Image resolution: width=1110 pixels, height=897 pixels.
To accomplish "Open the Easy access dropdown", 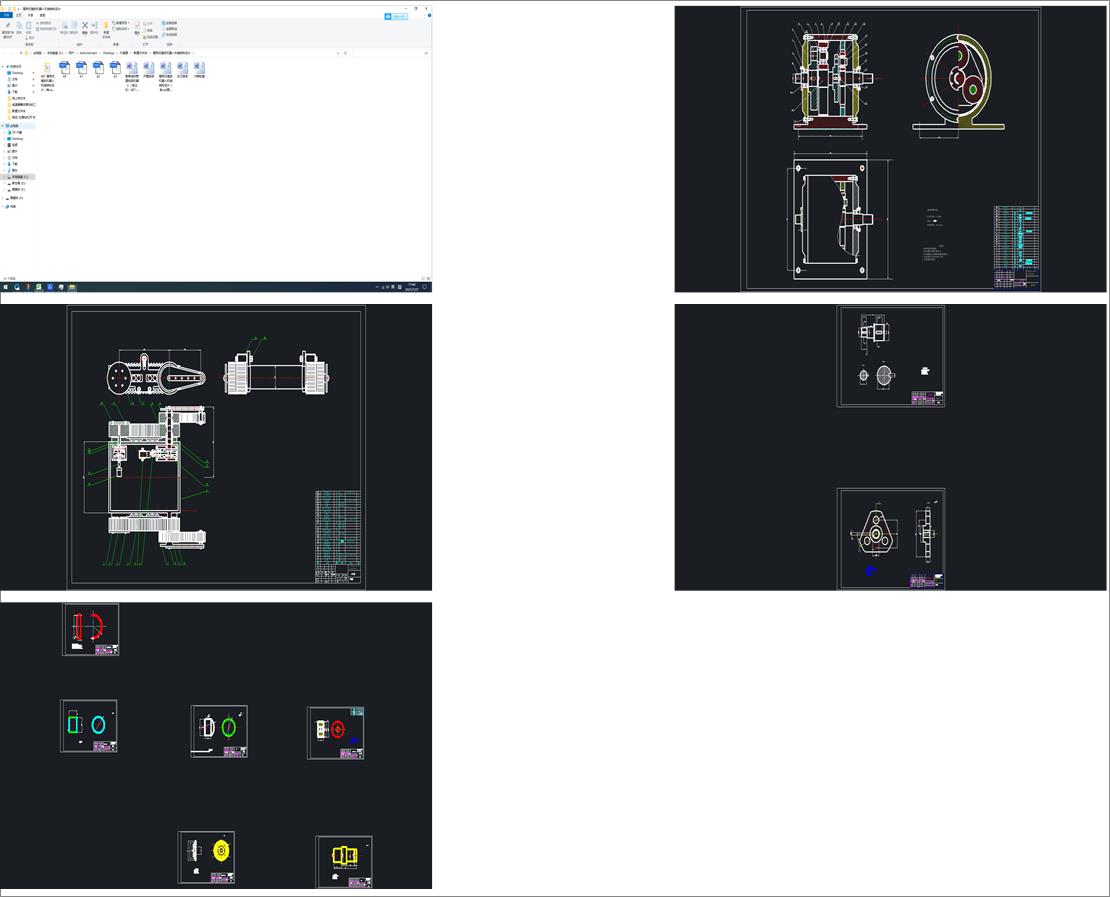I will tap(121, 29).
